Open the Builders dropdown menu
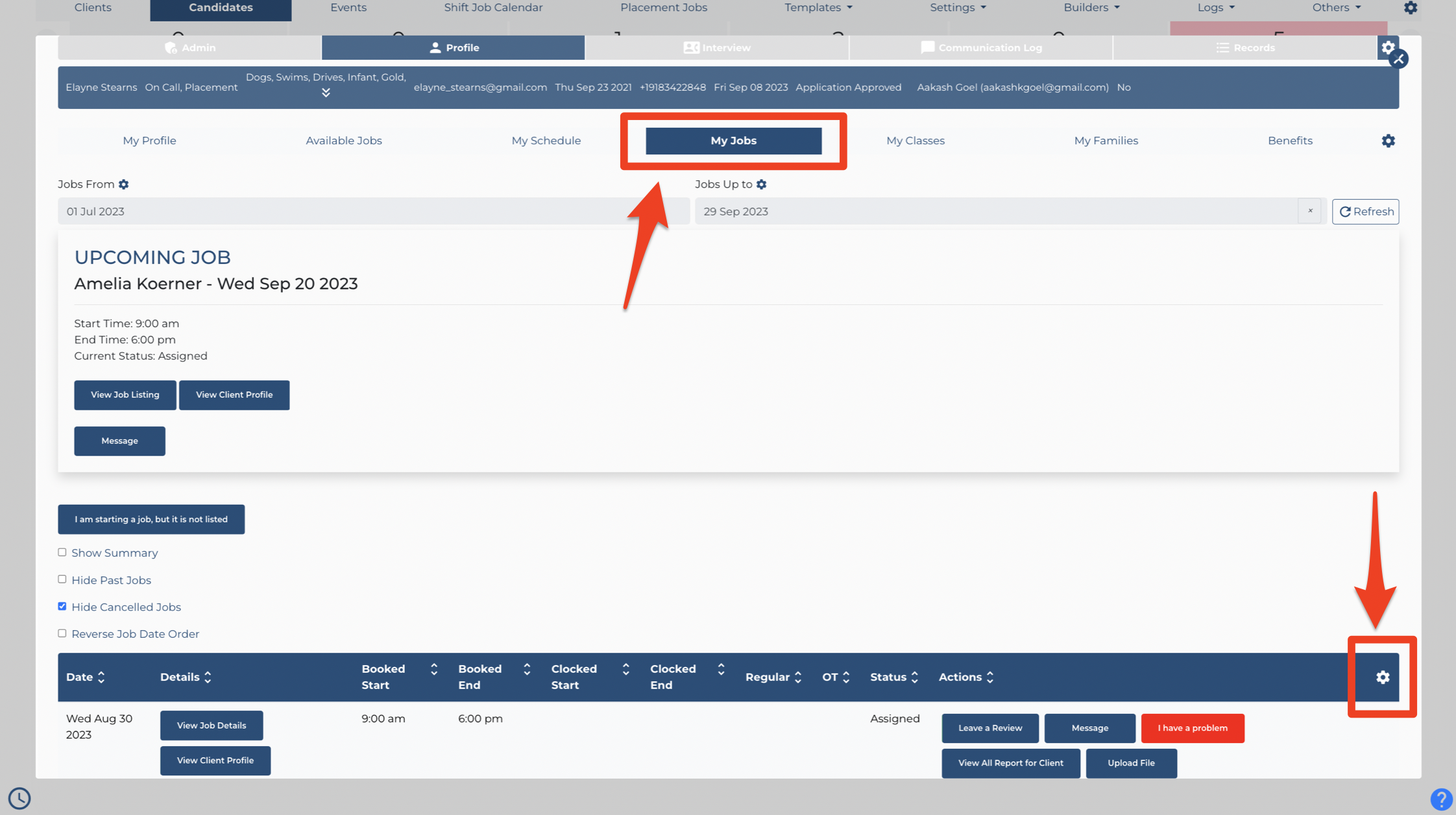The image size is (1456, 815). pos(1091,8)
